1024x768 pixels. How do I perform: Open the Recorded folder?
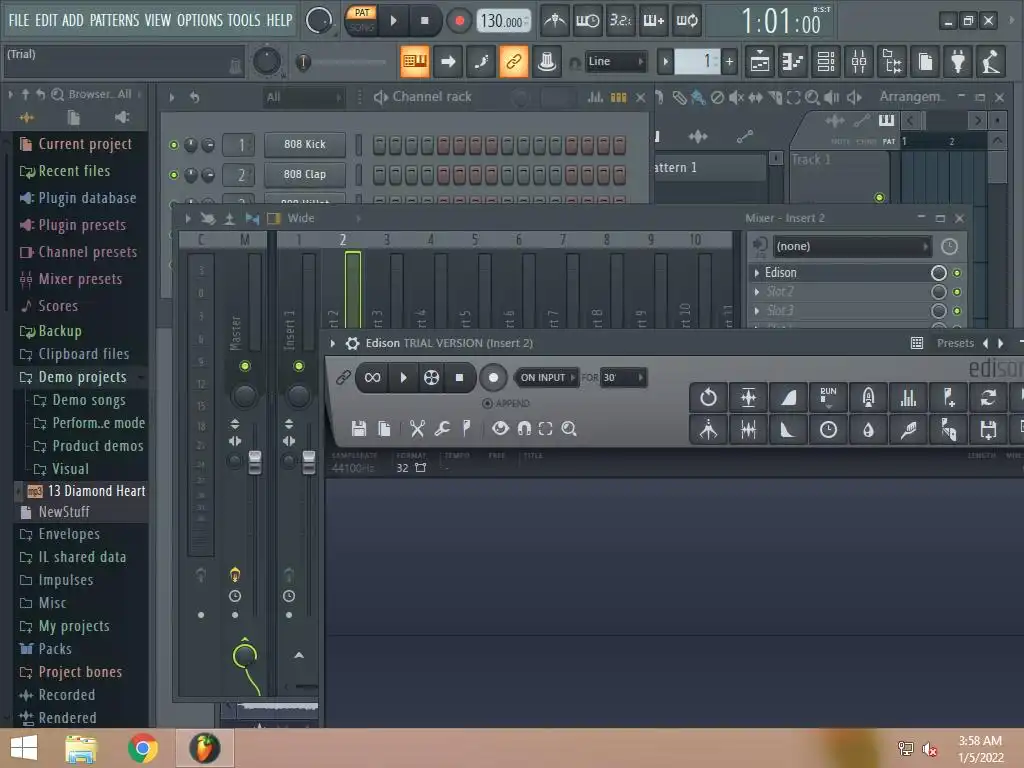[66, 695]
